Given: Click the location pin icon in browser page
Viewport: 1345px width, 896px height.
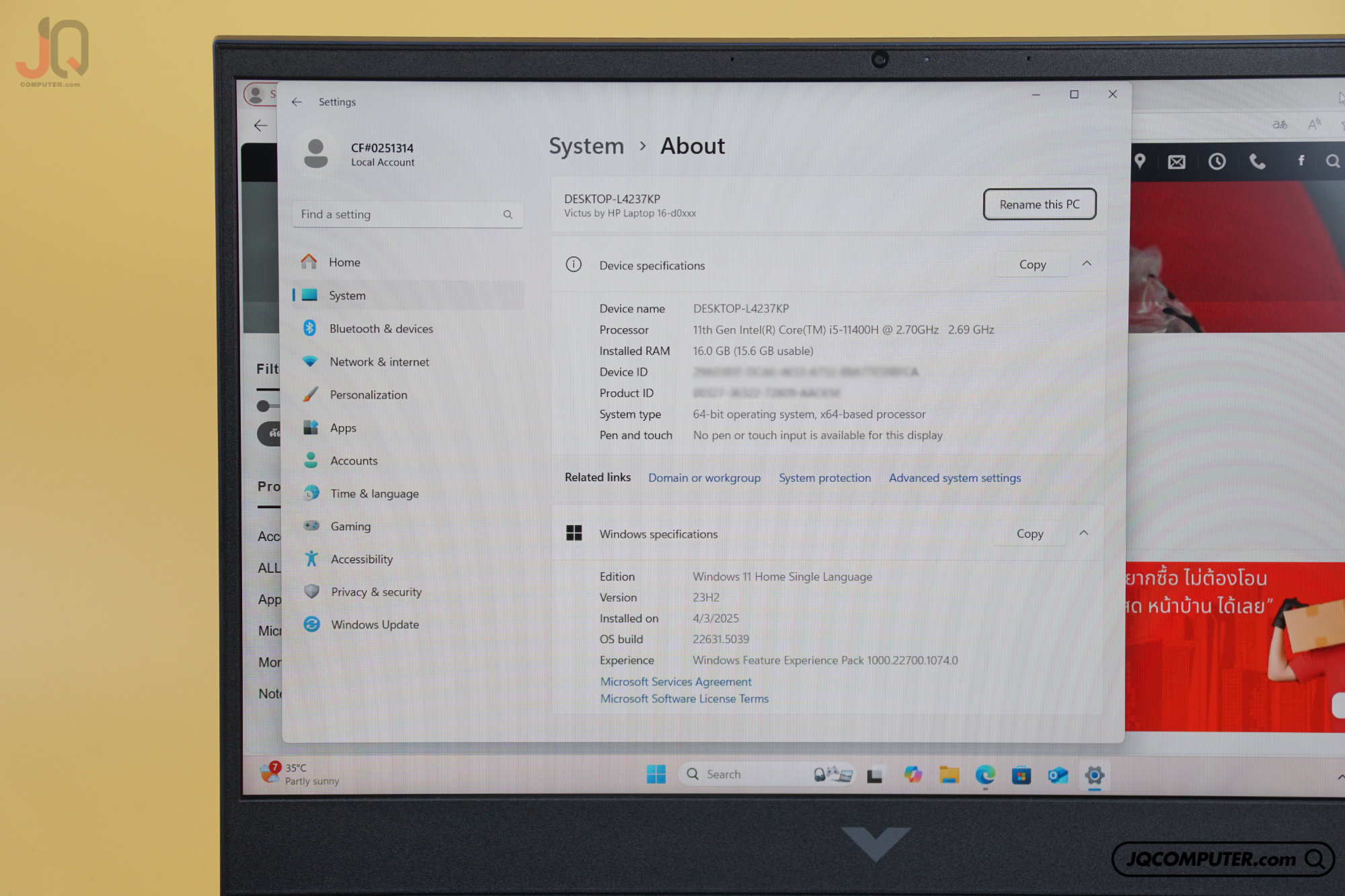Looking at the screenshot, I should (1140, 161).
